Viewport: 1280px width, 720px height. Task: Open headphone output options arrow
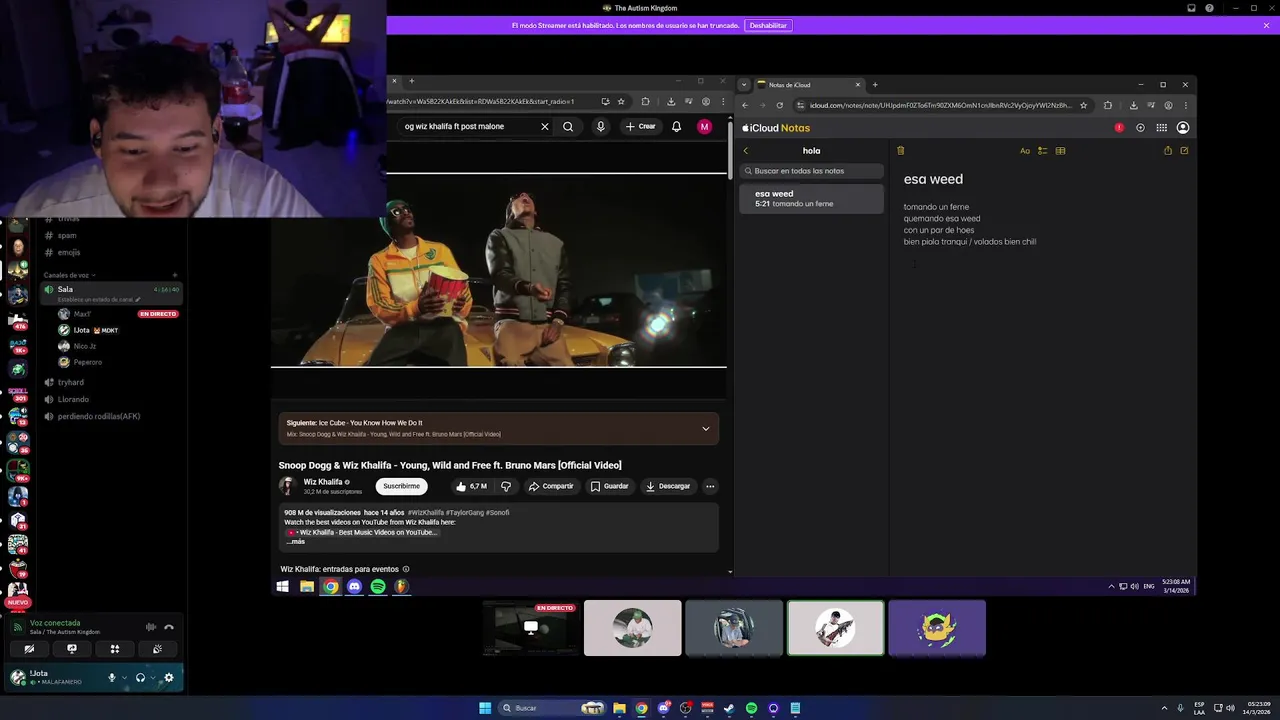point(152,677)
